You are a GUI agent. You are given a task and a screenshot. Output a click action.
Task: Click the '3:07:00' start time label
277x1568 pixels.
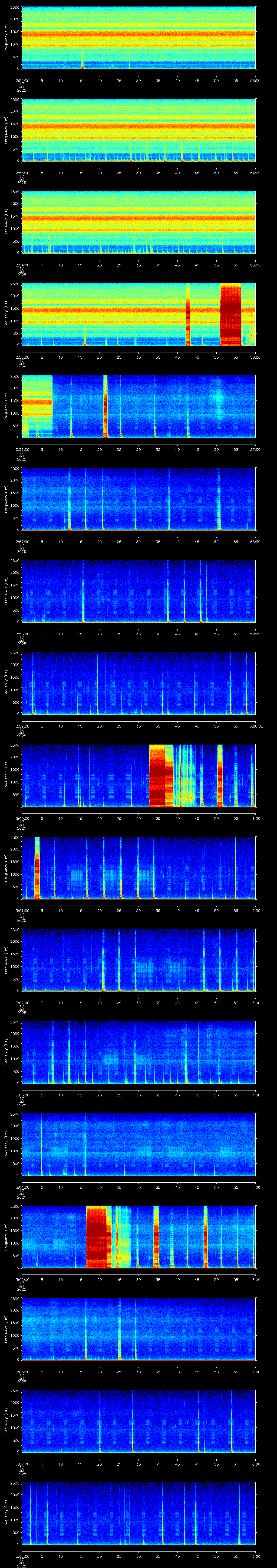pos(22,1463)
